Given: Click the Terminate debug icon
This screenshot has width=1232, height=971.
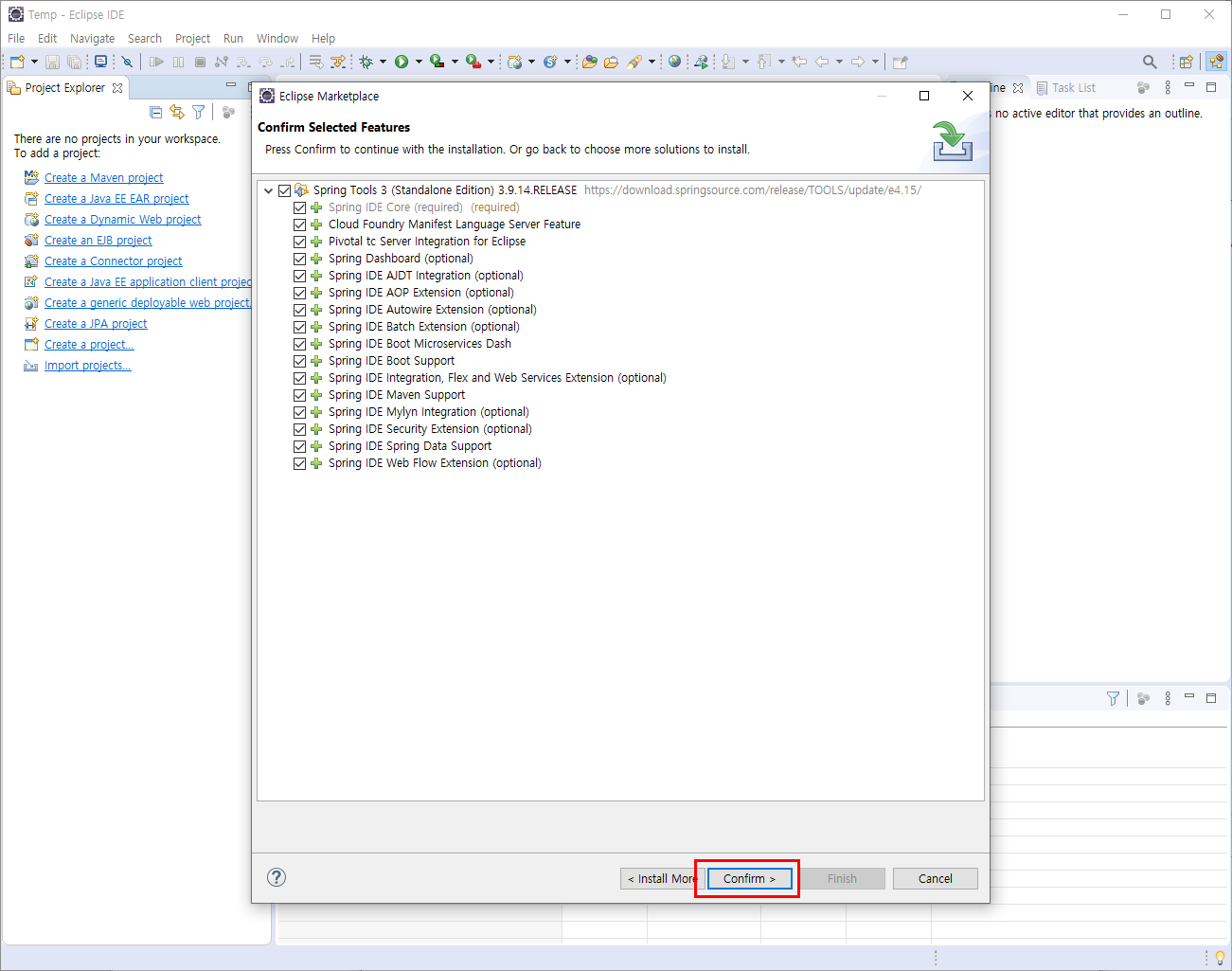Looking at the screenshot, I should (200, 62).
